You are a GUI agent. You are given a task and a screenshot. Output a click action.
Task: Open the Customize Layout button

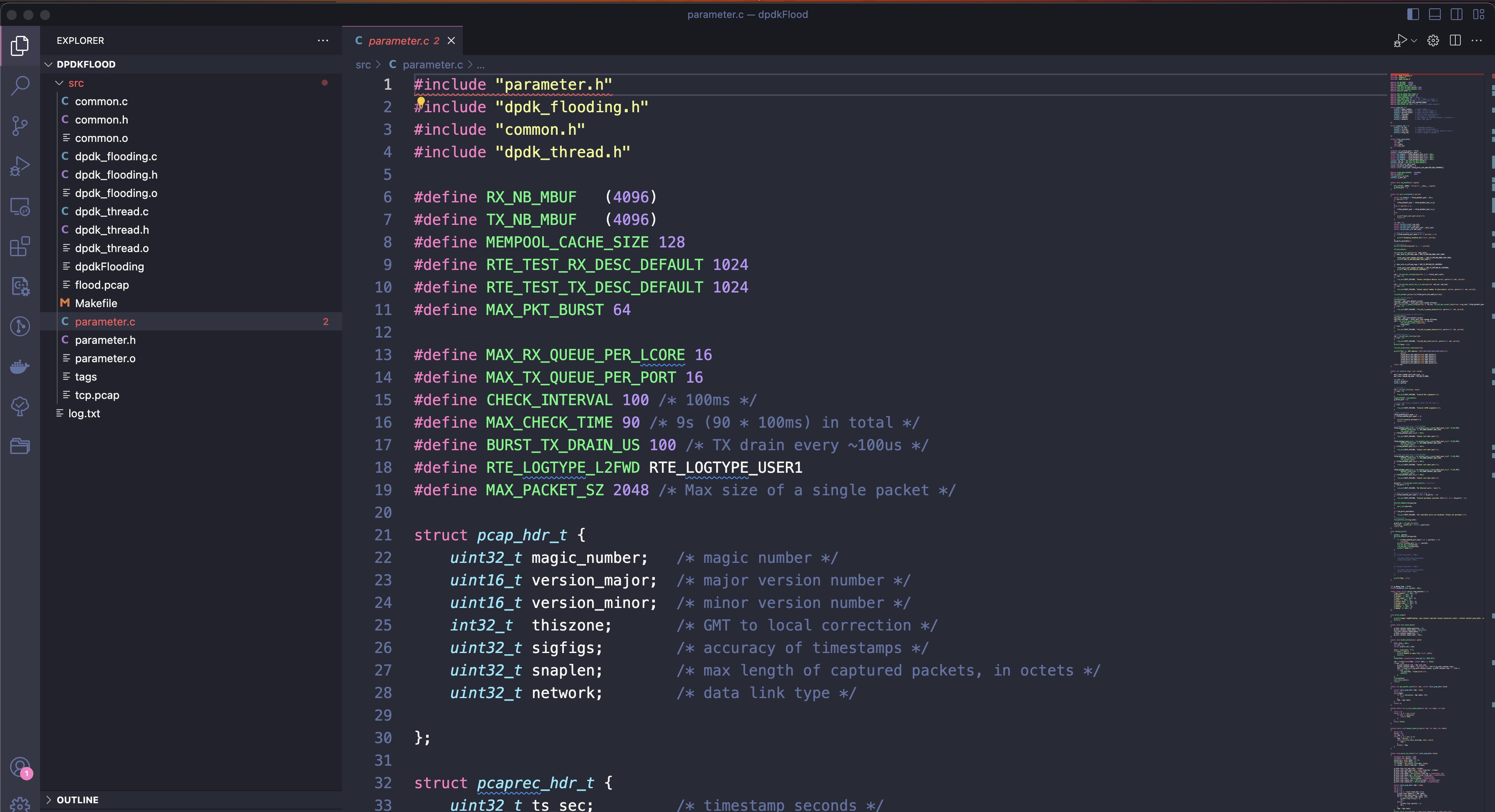point(1478,15)
